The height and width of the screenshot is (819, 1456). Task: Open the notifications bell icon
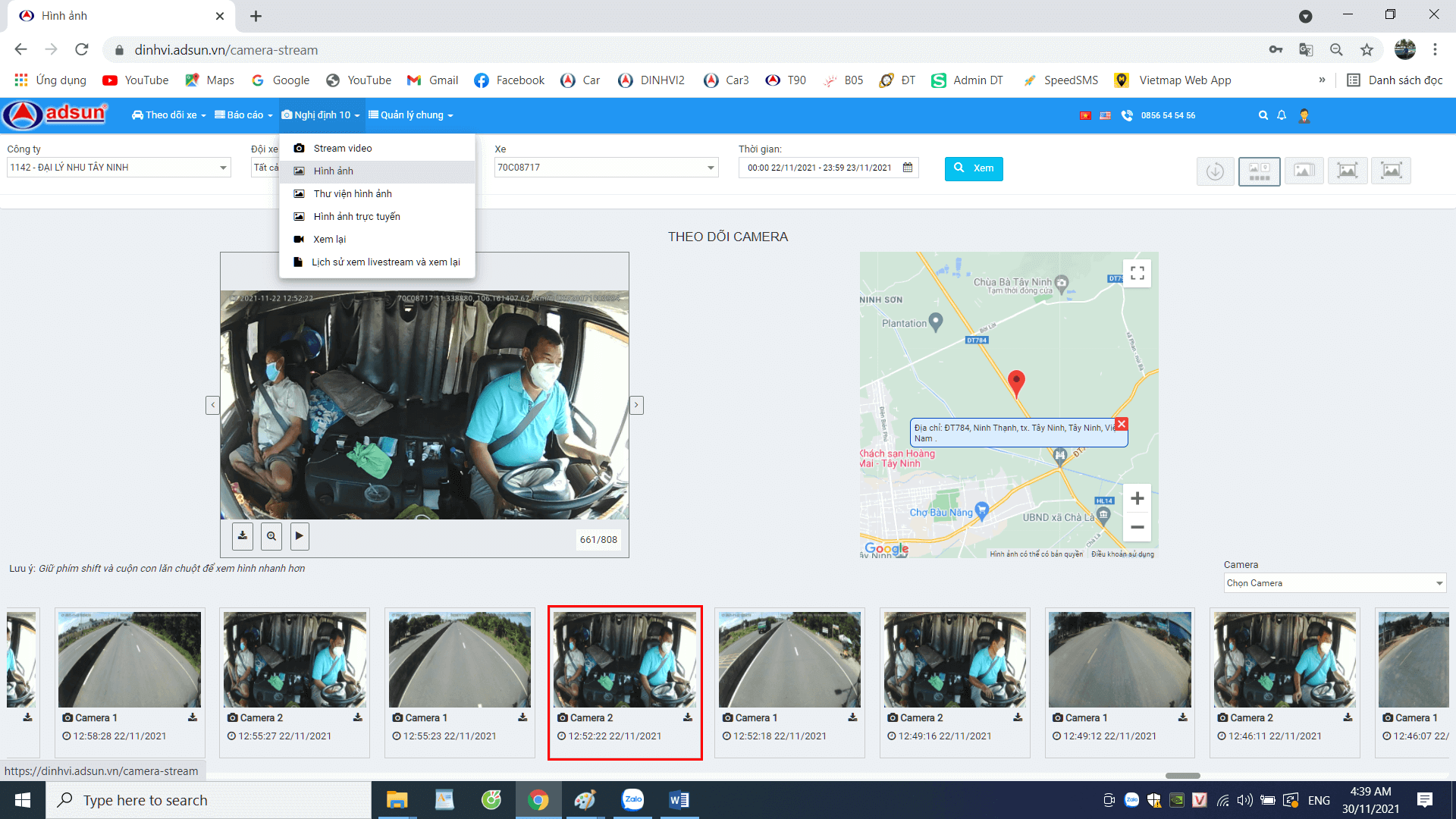pyautogui.click(x=1282, y=115)
